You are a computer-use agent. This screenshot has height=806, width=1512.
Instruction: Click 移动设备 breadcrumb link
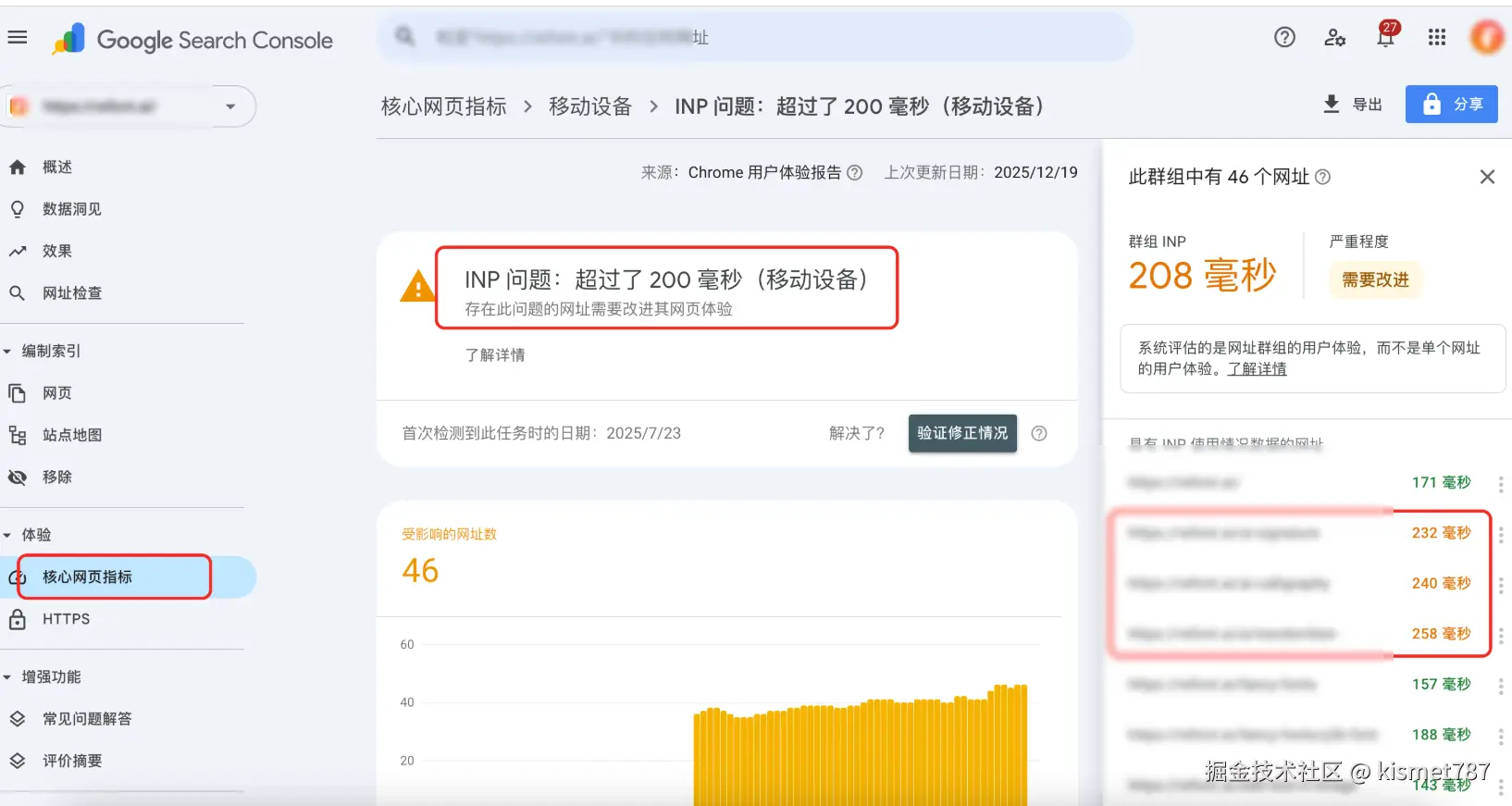pyautogui.click(x=590, y=106)
